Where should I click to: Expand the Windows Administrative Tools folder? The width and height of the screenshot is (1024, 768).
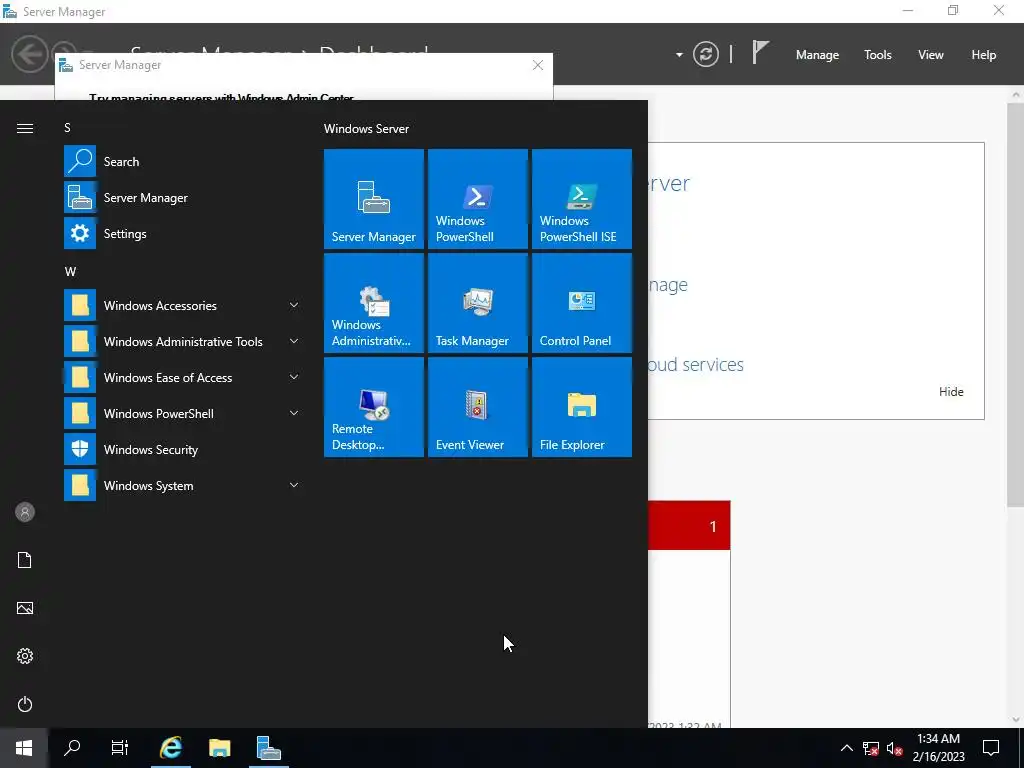(183, 341)
